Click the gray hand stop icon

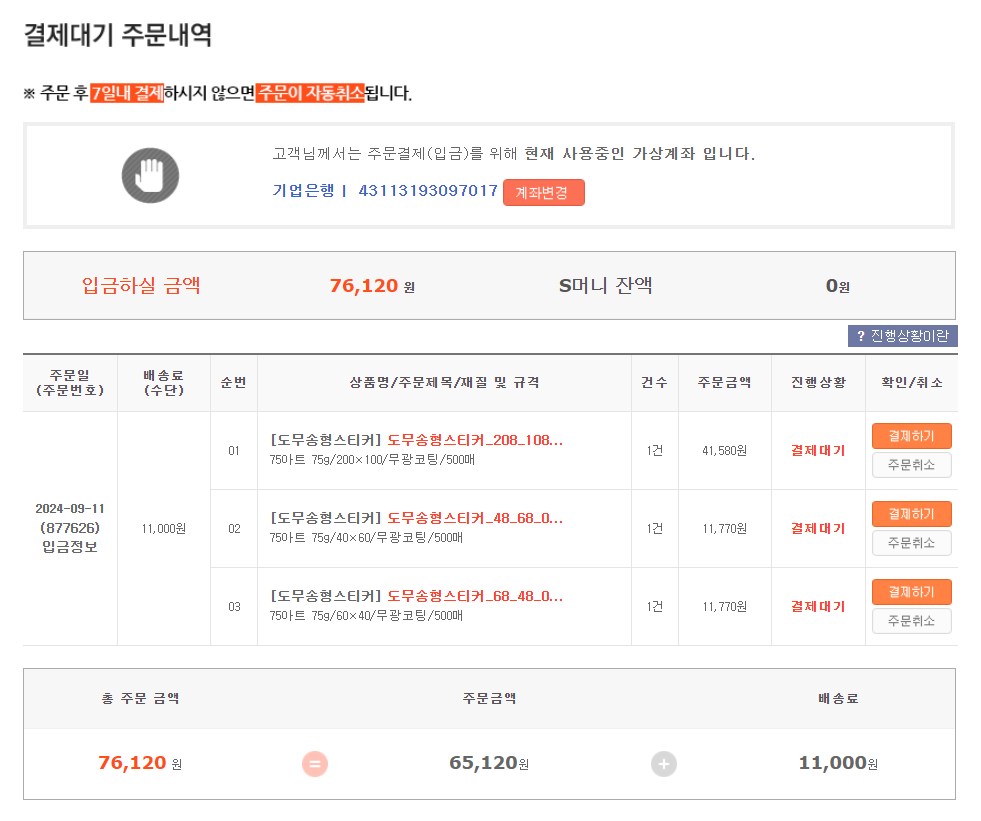(x=150, y=175)
